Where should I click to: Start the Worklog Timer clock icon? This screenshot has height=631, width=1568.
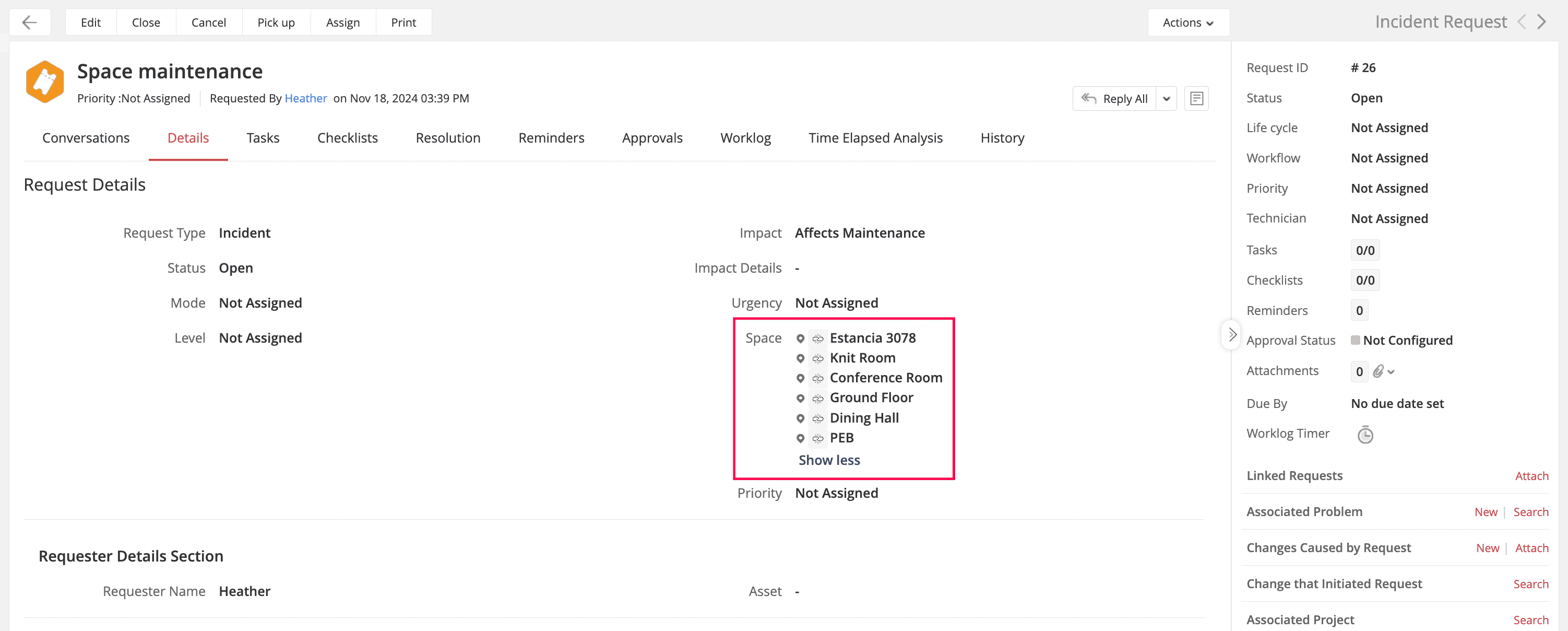(x=1365, y=434)
